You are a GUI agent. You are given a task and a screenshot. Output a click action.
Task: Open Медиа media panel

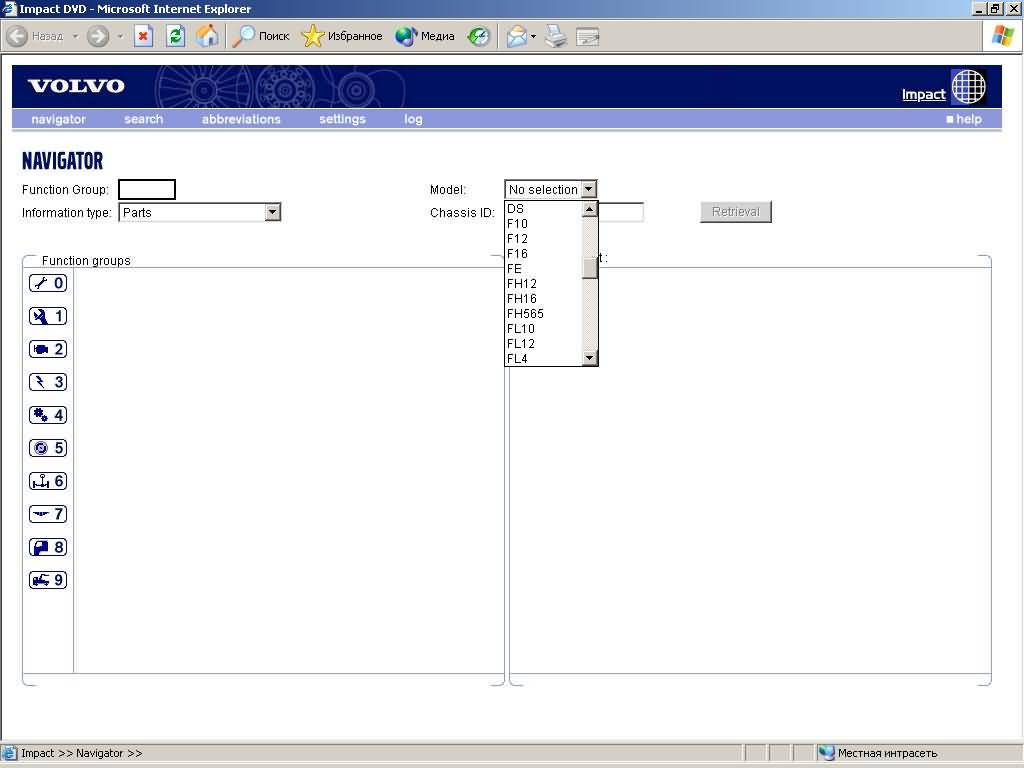point(424,36)
